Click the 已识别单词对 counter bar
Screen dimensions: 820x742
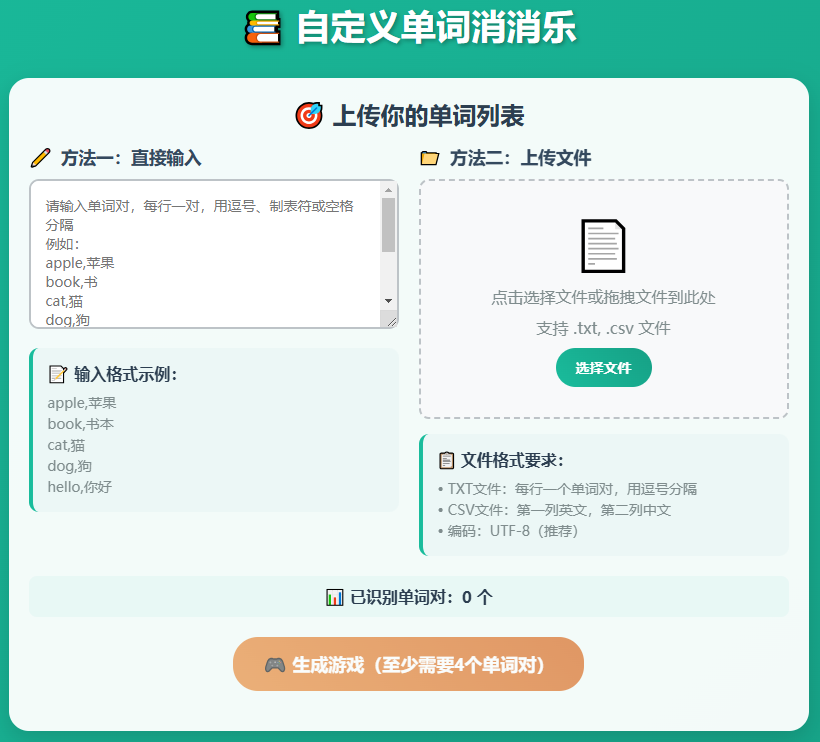point(410,598)
